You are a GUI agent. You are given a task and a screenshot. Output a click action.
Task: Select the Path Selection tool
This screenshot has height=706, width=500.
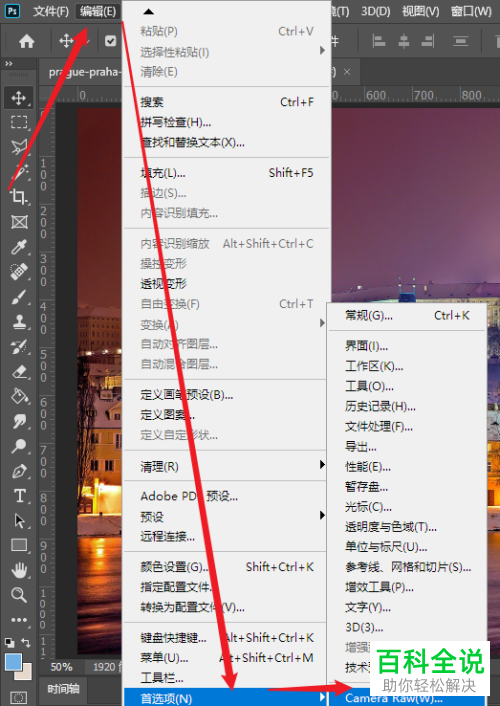click(x=18, y=520)
